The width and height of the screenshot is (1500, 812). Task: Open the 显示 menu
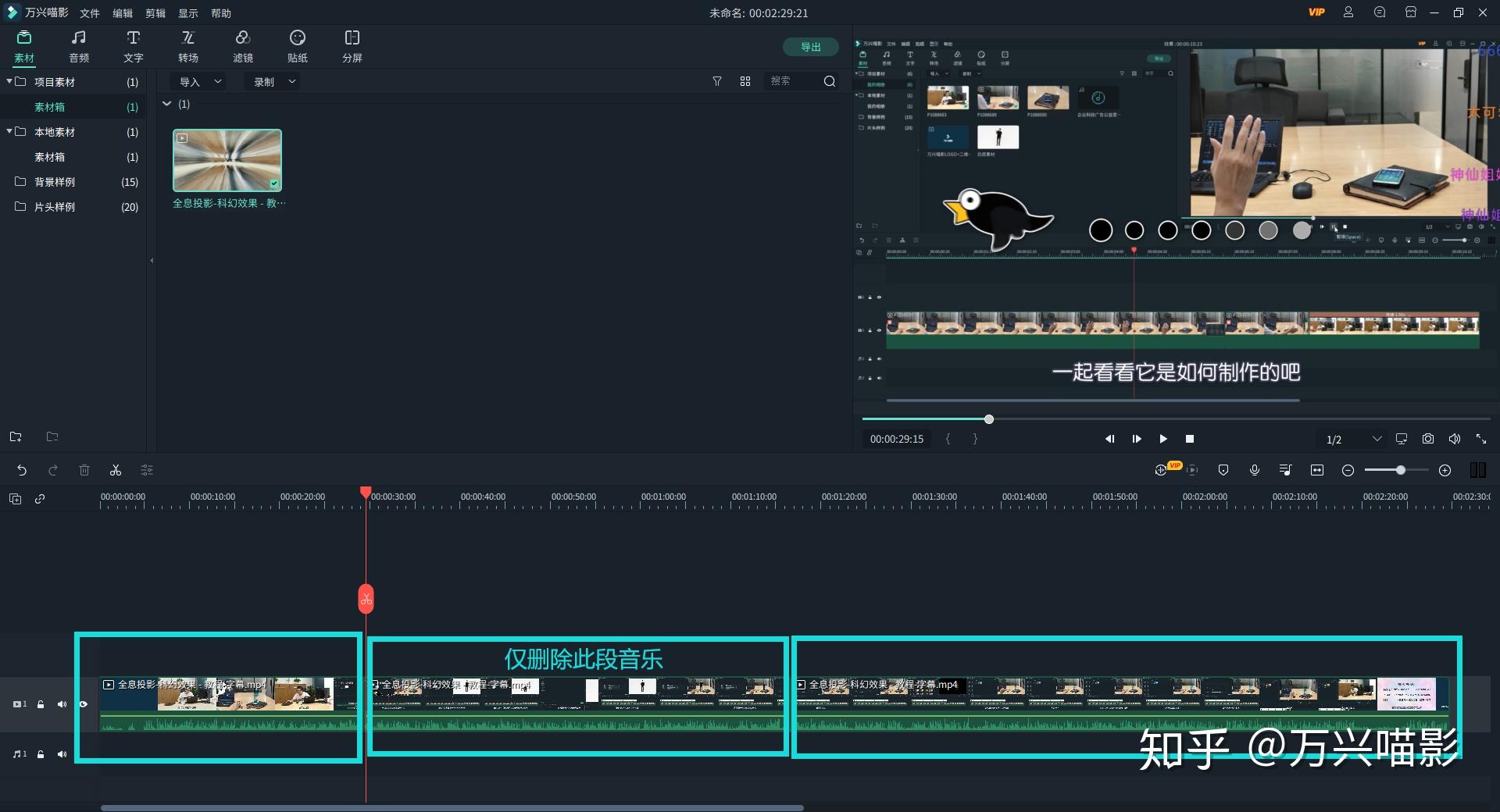(x=188, y=13)
